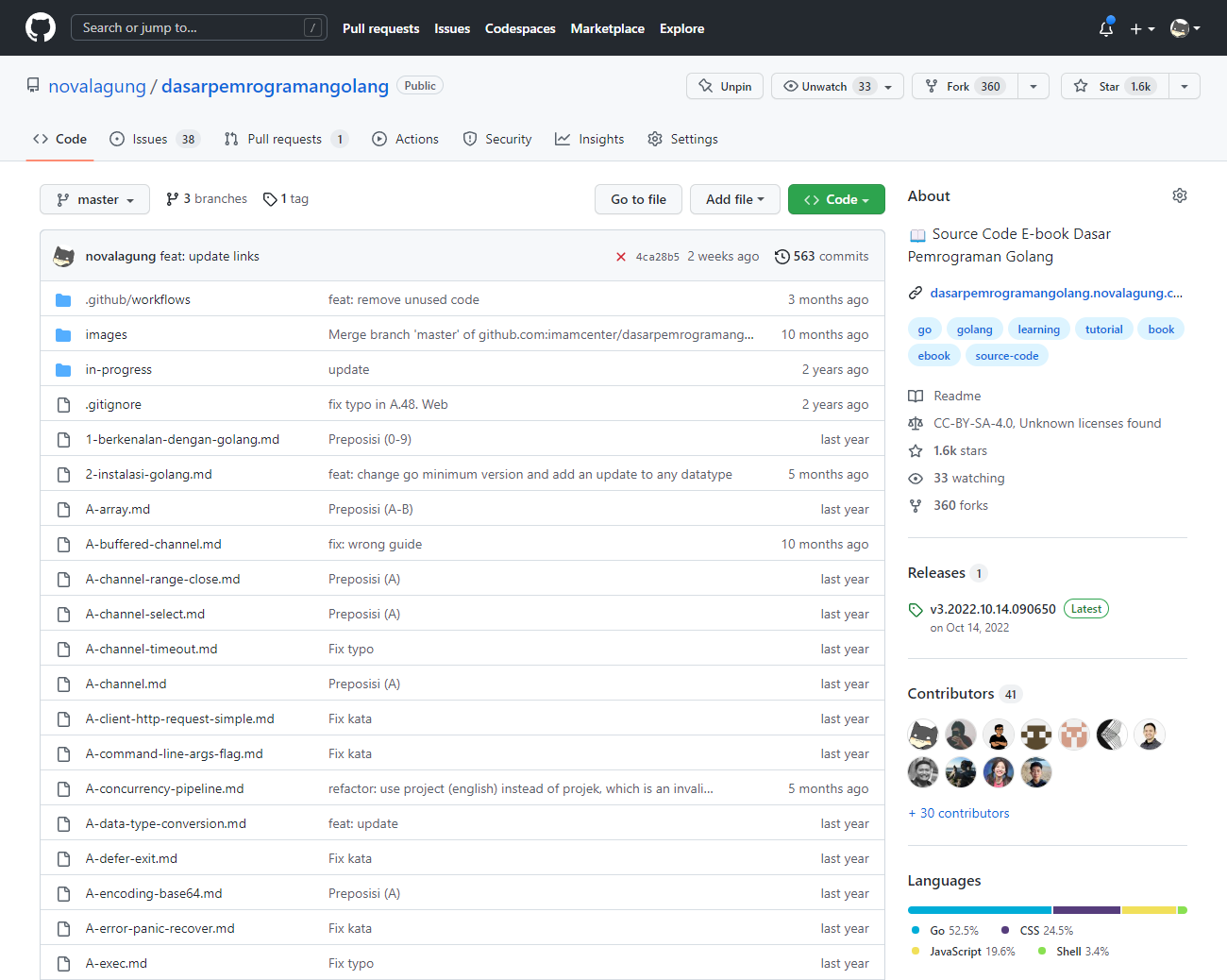Click the tag icon next to 1 tag
The width and height of the screenshot is (1227, 980).
pos(270,199)
